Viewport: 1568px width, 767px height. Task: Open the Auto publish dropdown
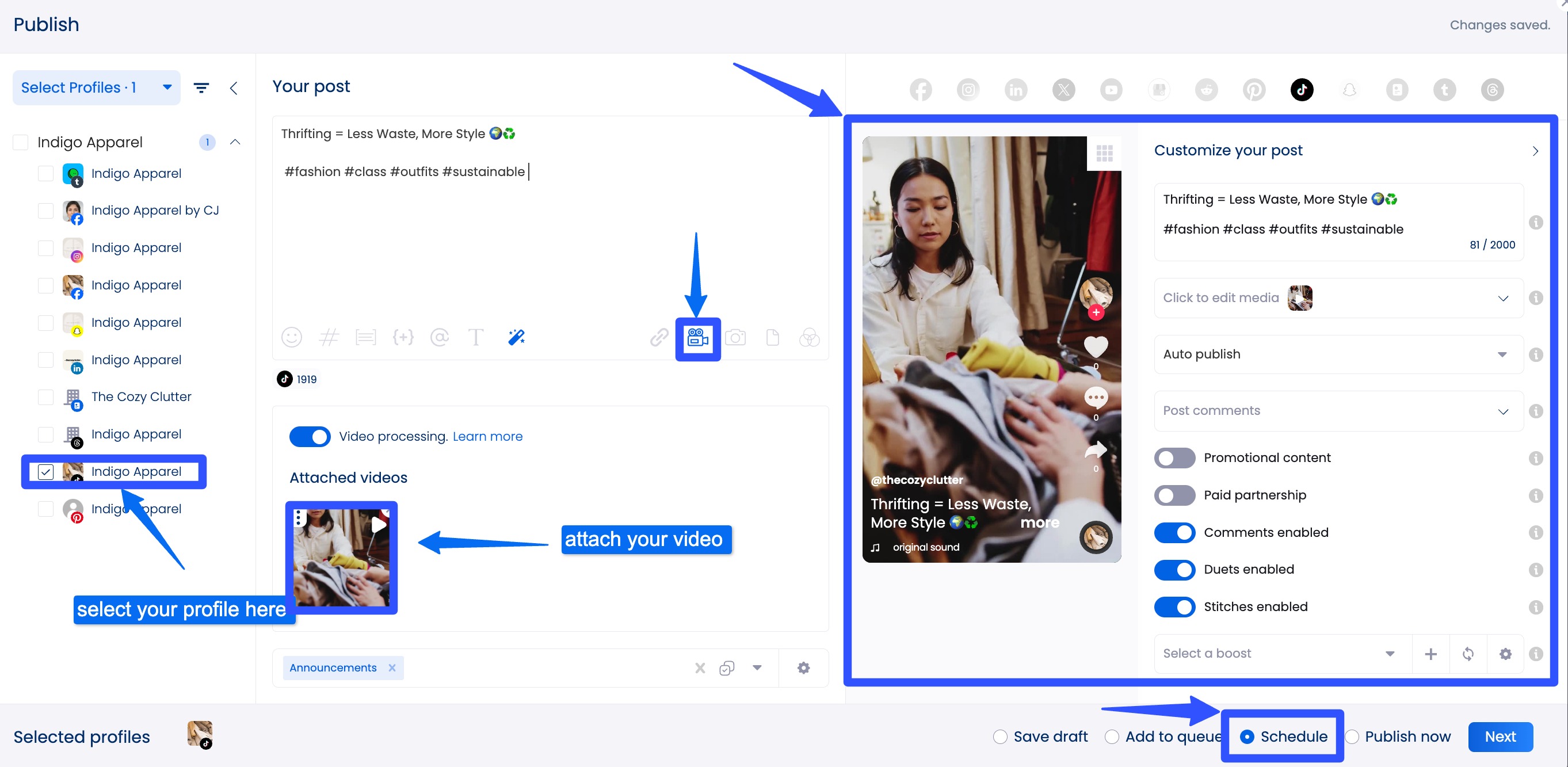tap(1338, 354)
